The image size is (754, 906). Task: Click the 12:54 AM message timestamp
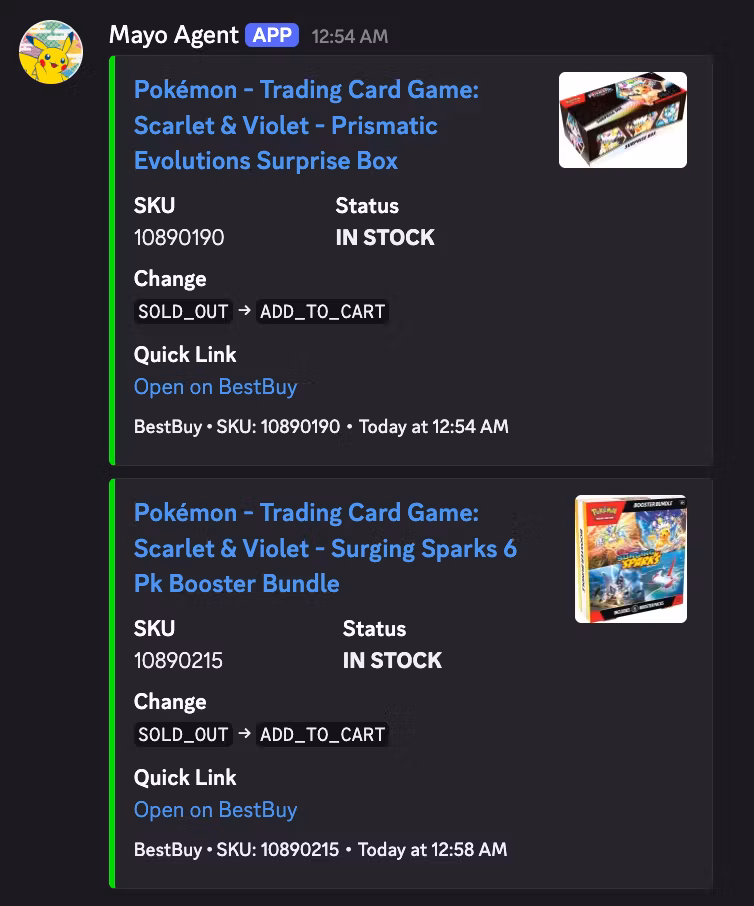point(350,36)
